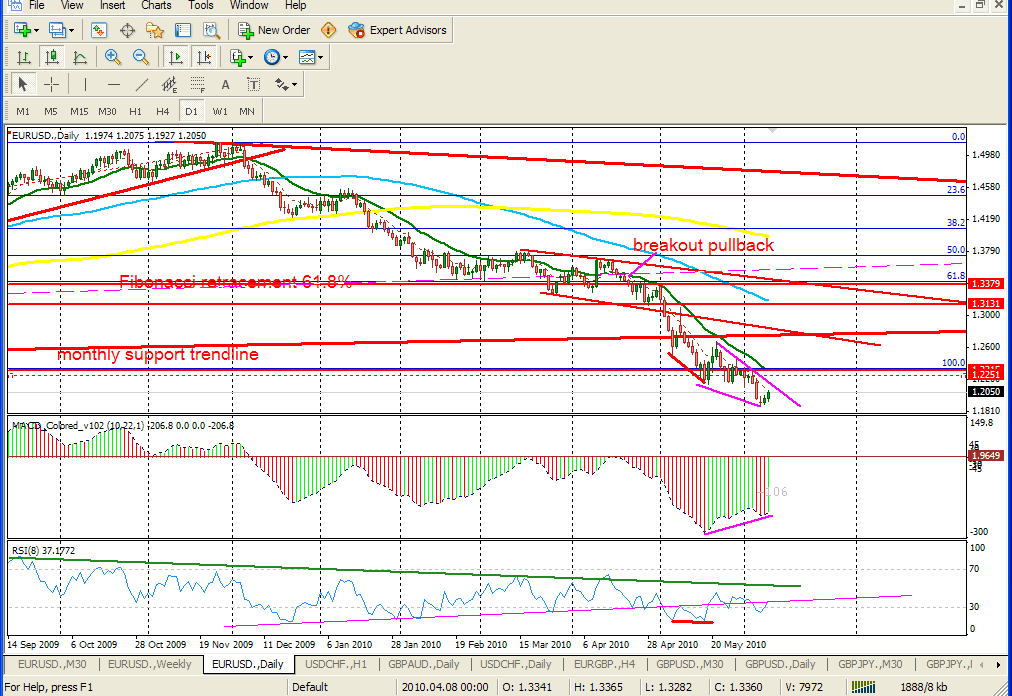The image size is (1012, 696).
Task: Click the Arrows objects icon
Action: 281,85
